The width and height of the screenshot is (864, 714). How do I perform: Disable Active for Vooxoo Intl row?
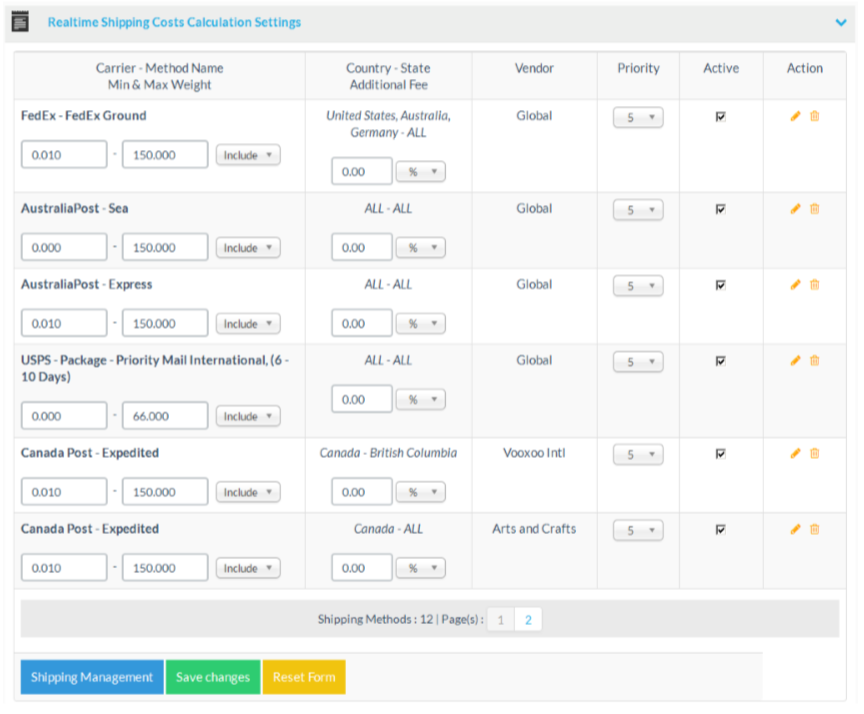pyautogui.click(x=720, y=454)
